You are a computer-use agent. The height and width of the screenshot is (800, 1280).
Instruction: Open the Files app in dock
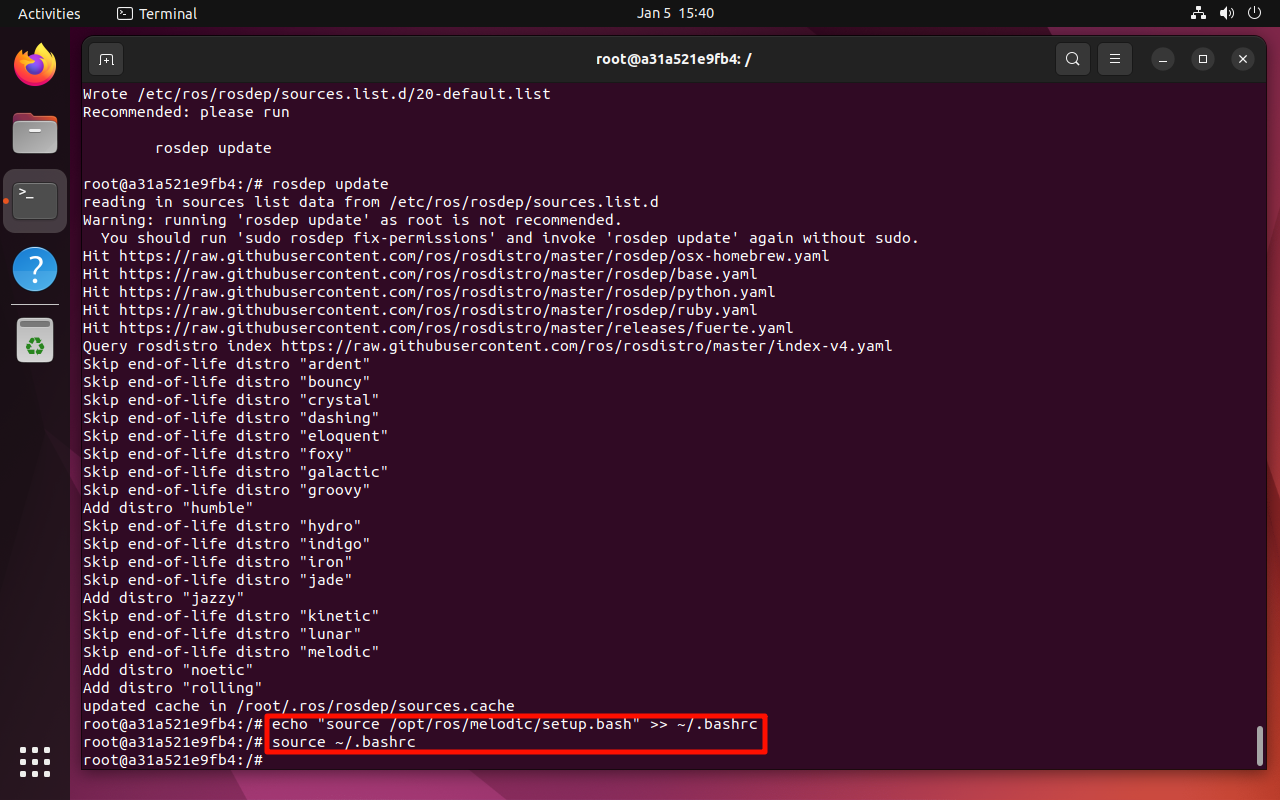point(35,133)
